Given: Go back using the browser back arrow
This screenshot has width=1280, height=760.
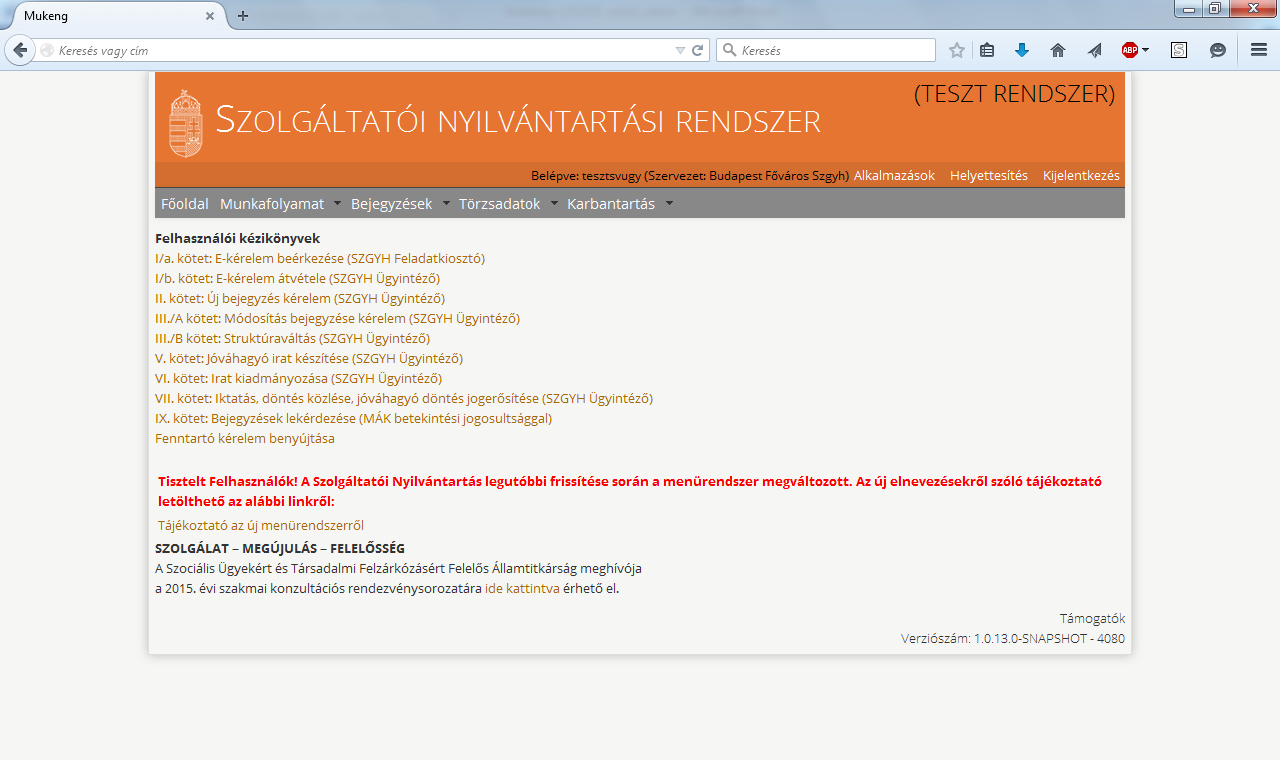Looking at the screenshot, I should click(x=19, y=50).
